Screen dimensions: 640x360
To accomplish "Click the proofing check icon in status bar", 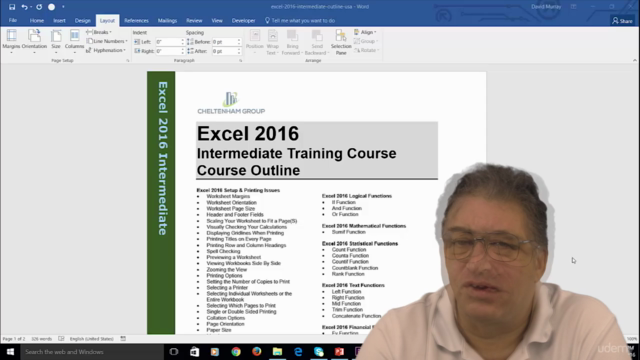I will pos(61,339).
